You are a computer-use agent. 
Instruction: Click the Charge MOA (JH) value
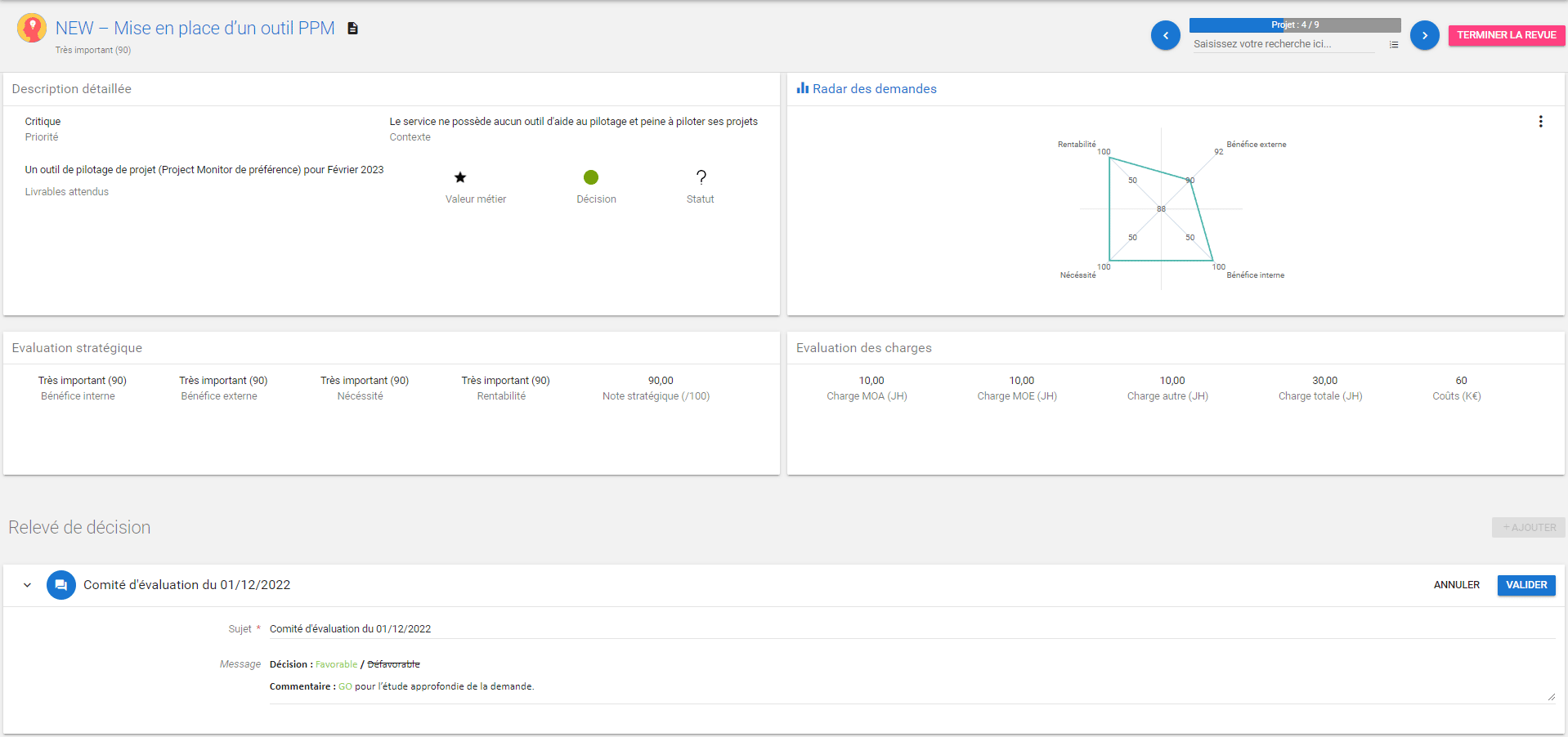click(871, 381)
